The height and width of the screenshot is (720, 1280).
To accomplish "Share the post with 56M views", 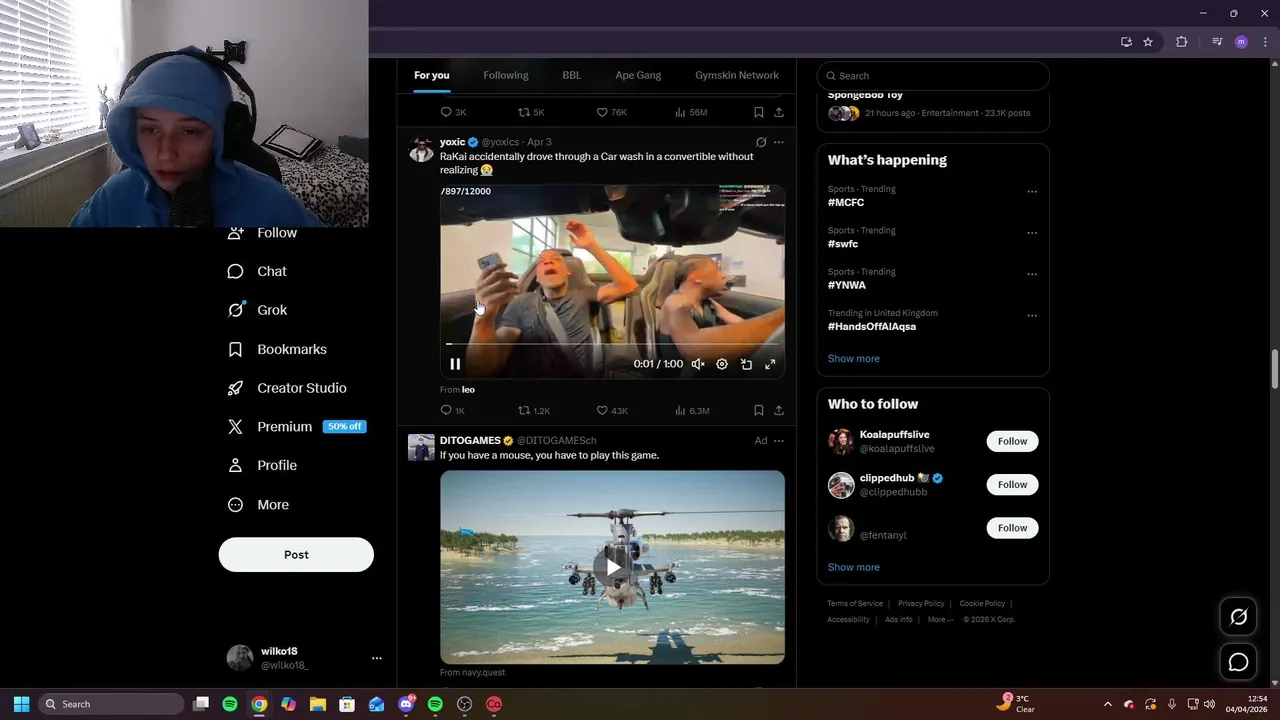I will (779, 113).
